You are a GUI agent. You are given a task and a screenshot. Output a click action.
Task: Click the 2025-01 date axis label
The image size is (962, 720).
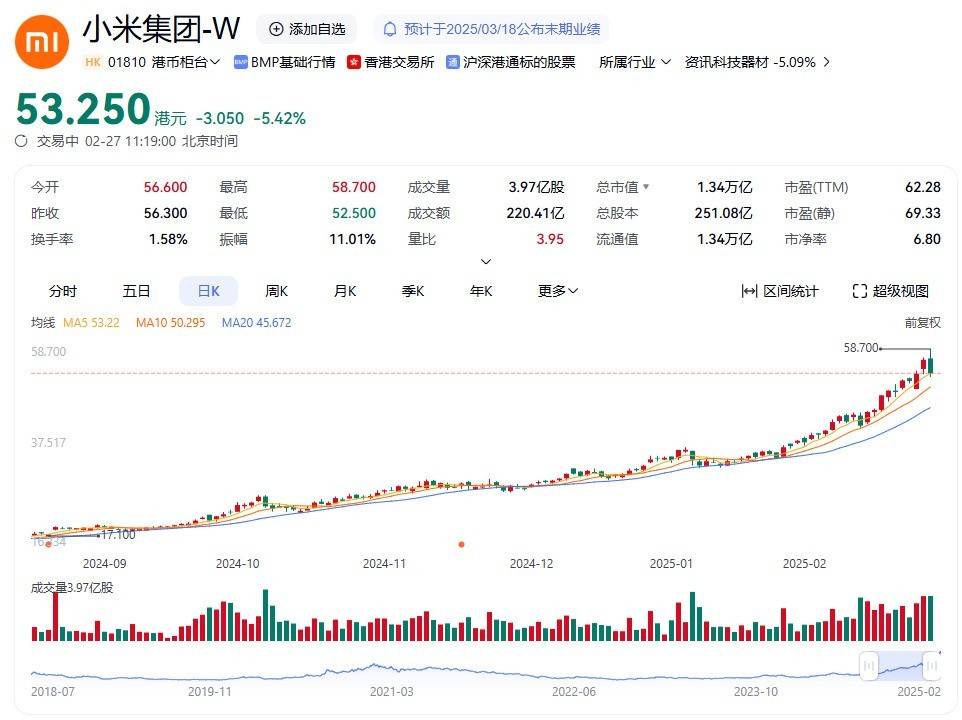click(x=671, y=564)
